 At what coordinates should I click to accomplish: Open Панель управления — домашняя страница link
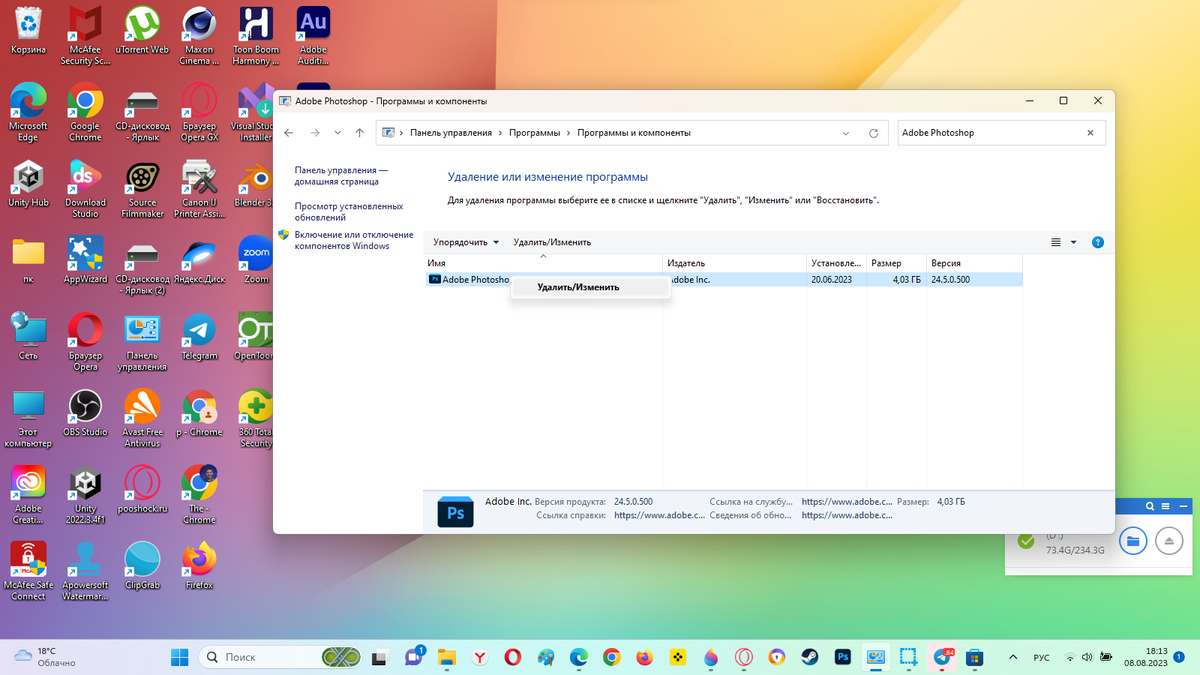pyautogui.click(x=341, y=176)
